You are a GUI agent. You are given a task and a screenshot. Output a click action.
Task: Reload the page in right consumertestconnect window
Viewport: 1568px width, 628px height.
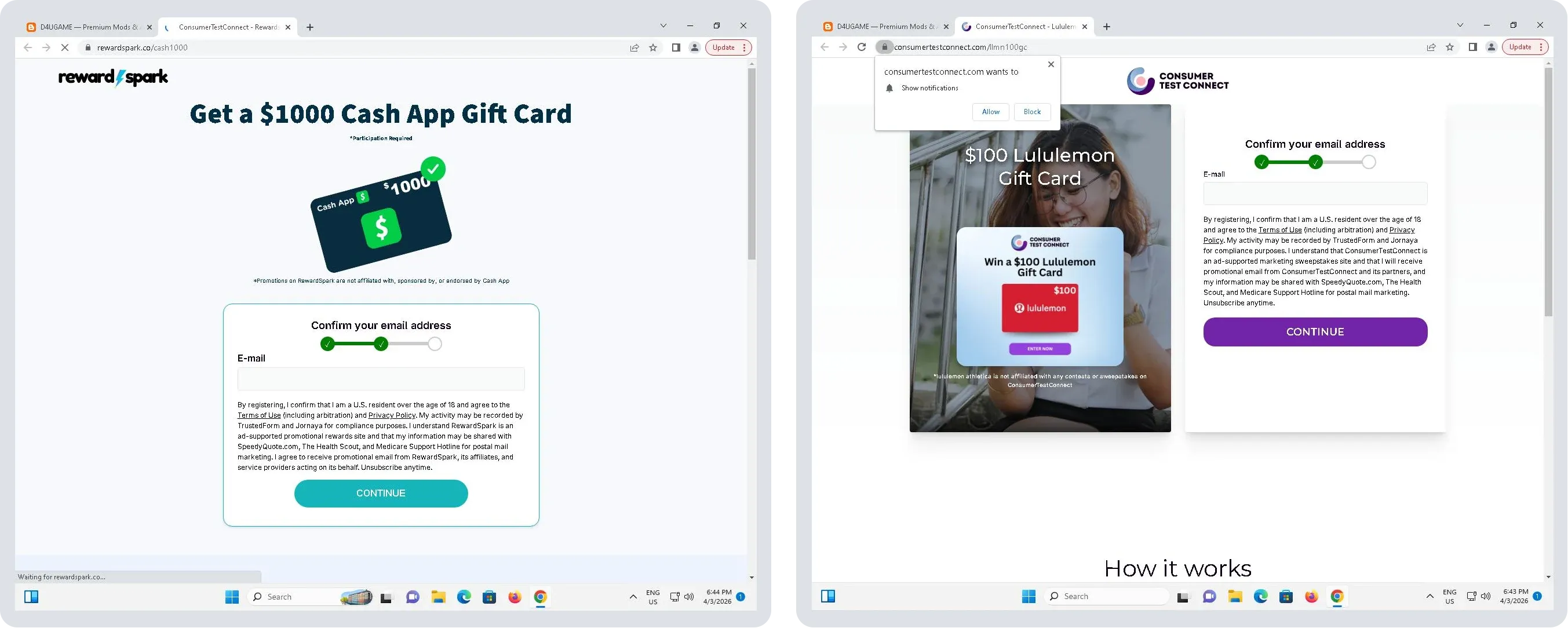pyautogui.click(x=861, y=47)
